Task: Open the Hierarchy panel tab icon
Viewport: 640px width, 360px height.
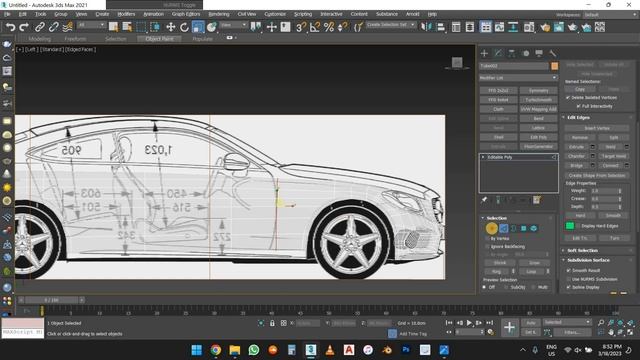Action: (512, 53)
